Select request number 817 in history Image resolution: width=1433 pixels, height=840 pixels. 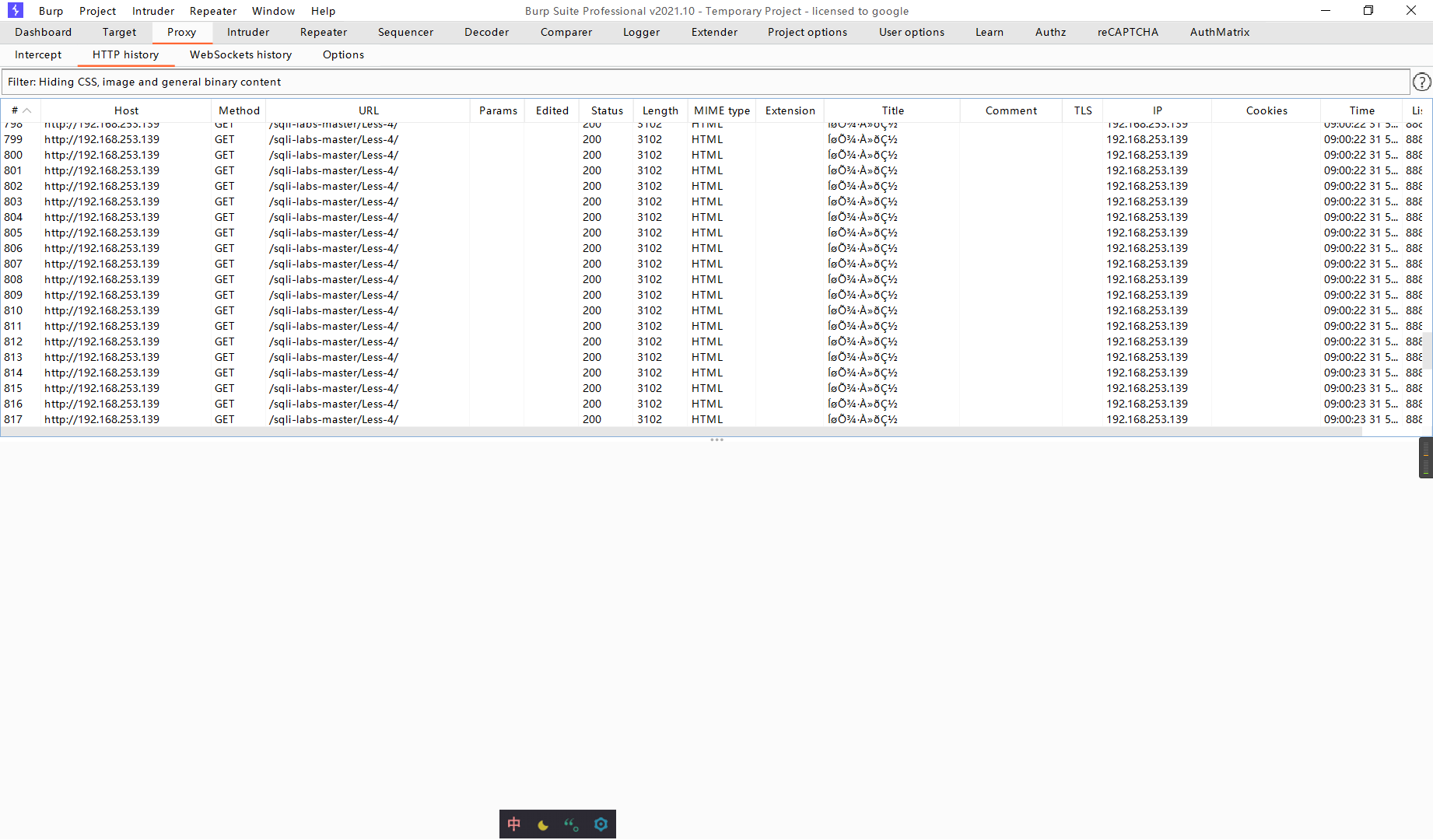point(712,419)
